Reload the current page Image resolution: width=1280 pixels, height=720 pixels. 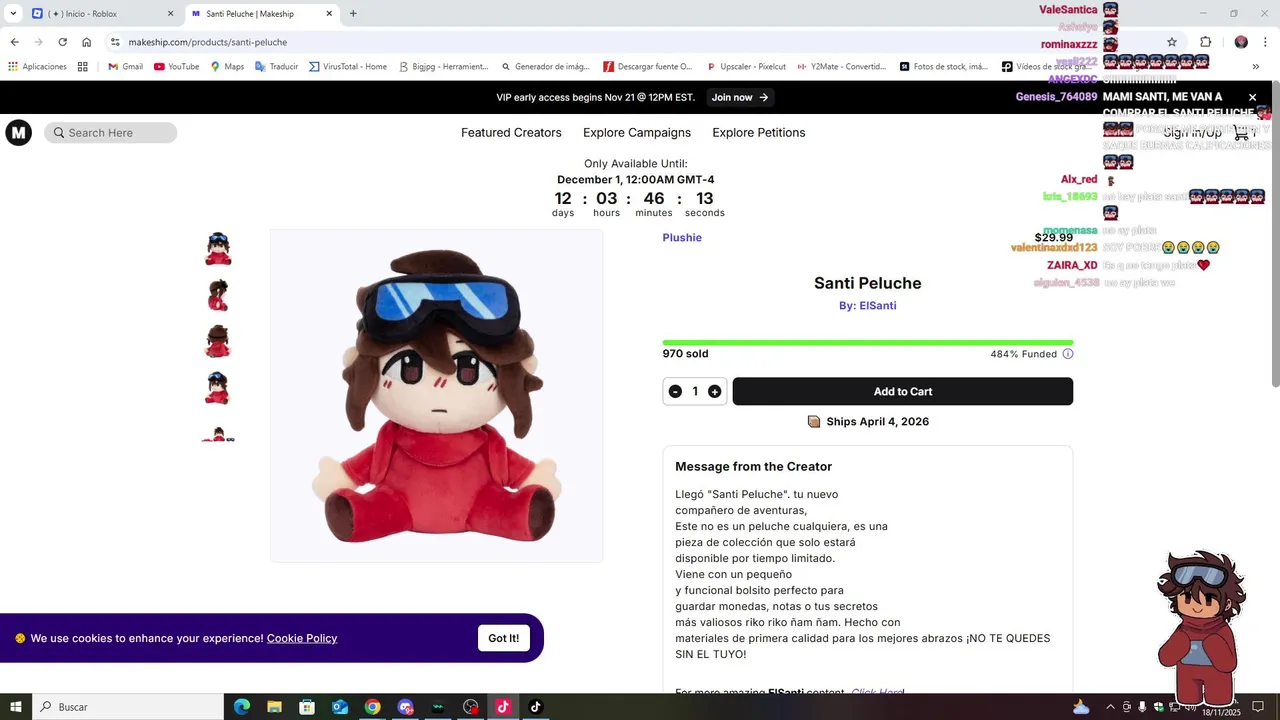pos(62,42)
